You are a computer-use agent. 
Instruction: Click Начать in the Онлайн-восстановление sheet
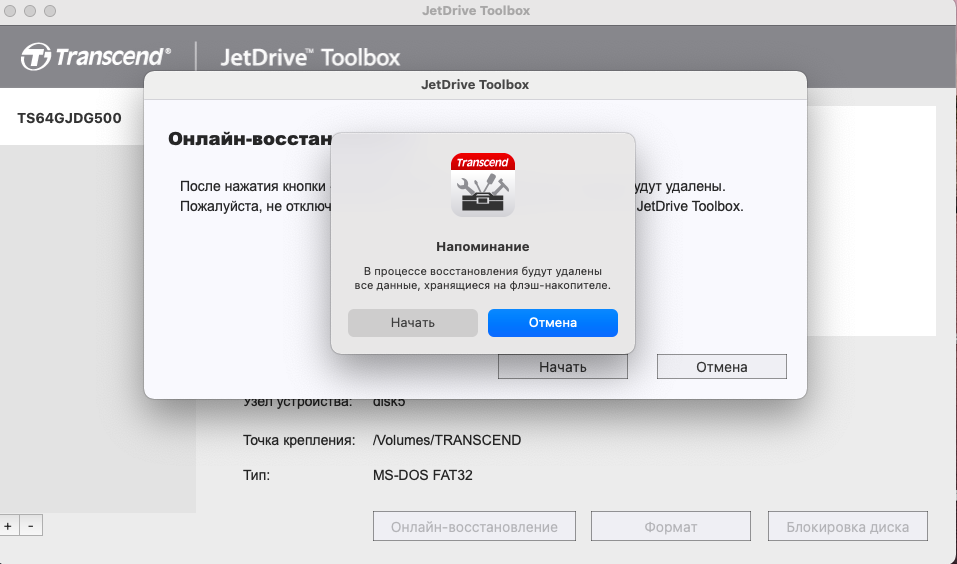pos(563,367)
